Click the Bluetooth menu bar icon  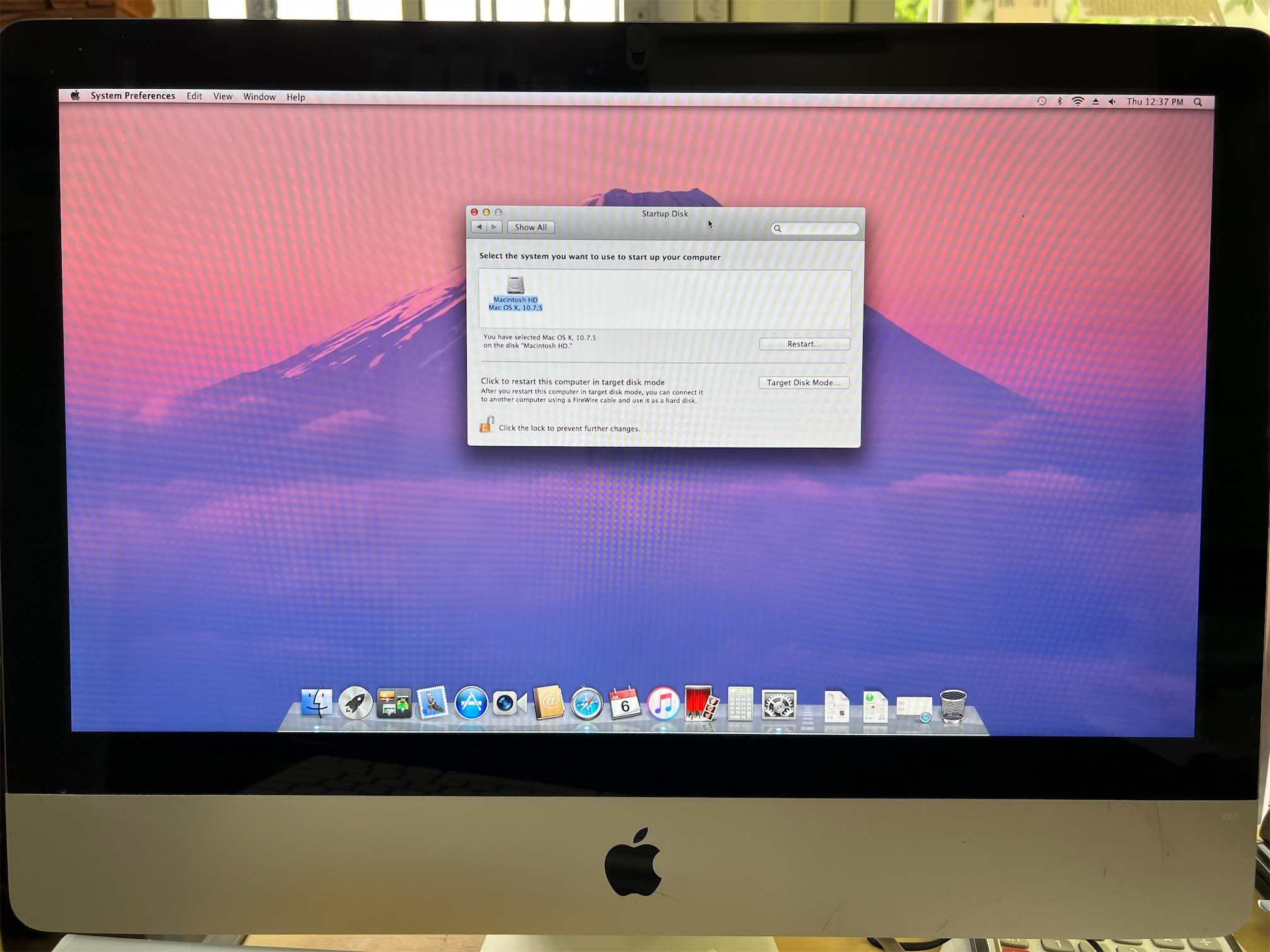point(1060,101)
